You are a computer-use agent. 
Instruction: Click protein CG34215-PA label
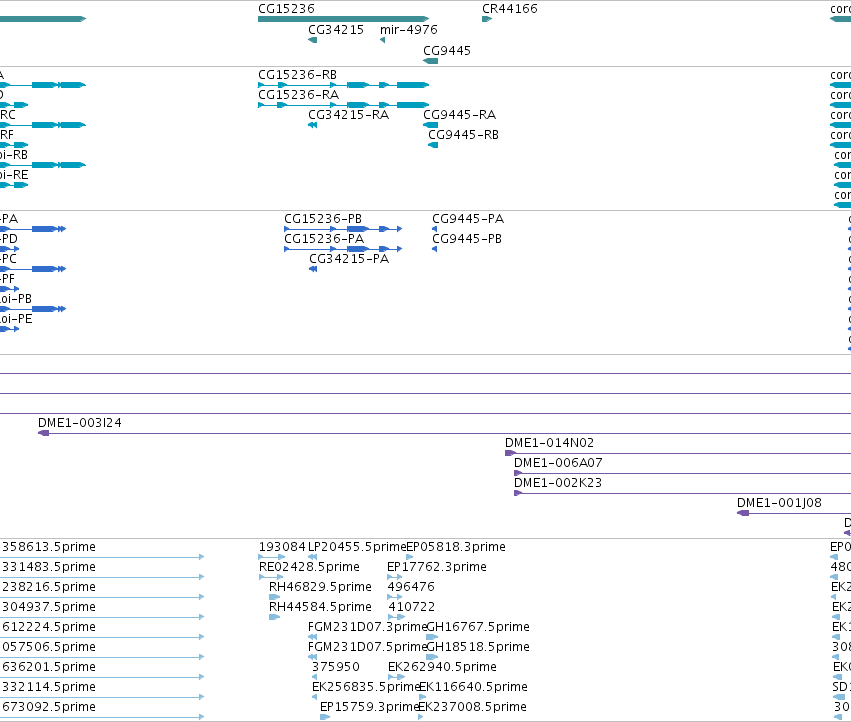point(349,259)
